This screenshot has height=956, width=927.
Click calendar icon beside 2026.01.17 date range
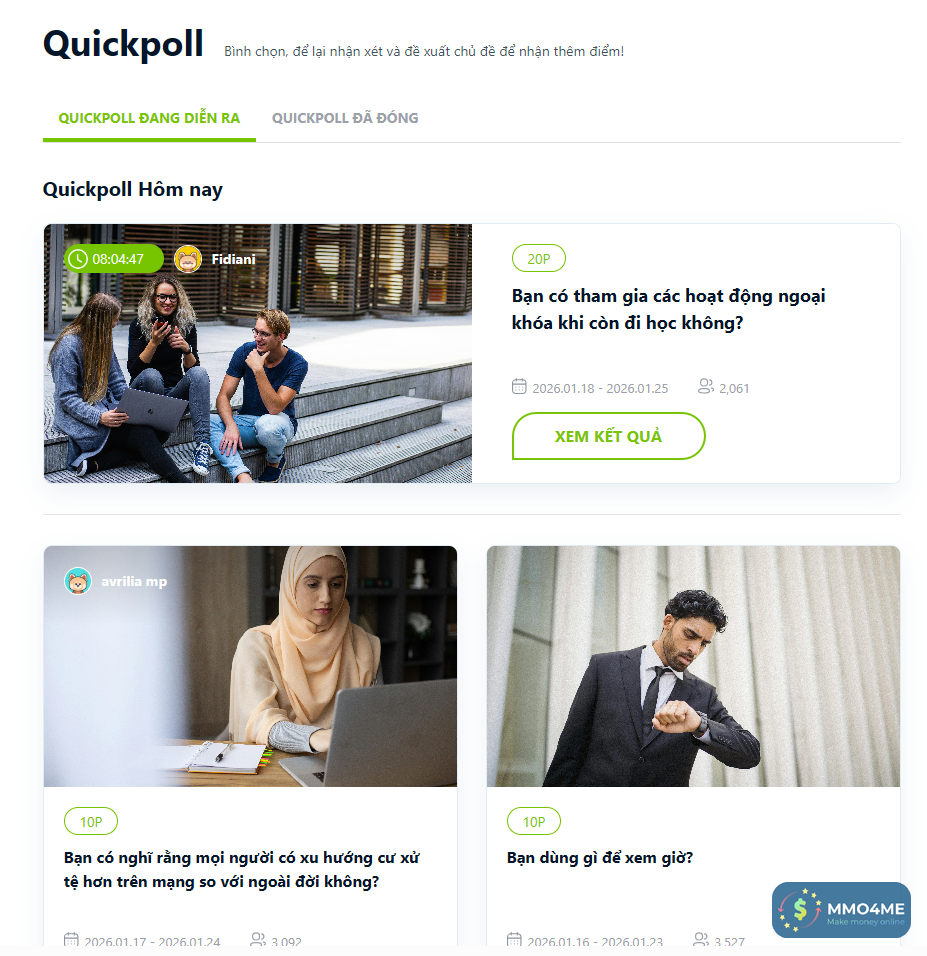[x=71, y=940]
